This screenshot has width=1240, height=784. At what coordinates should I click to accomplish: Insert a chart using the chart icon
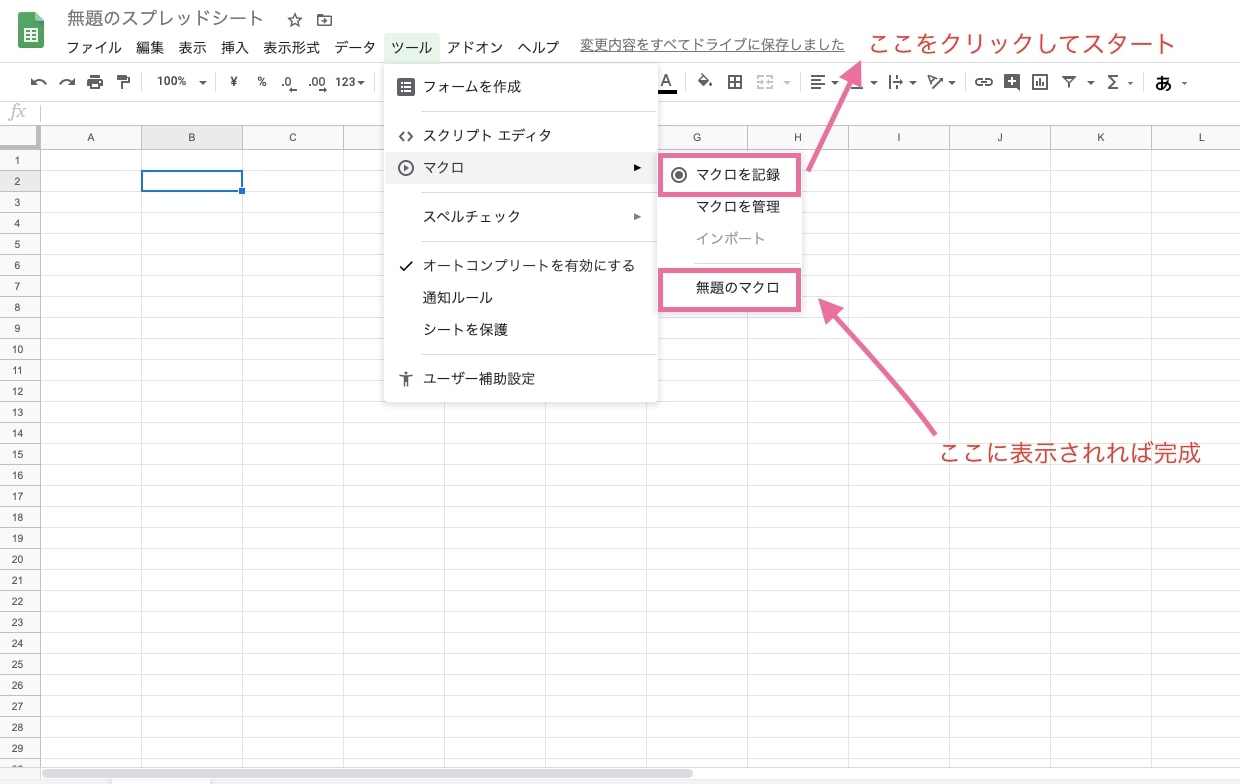[1040, 82]
